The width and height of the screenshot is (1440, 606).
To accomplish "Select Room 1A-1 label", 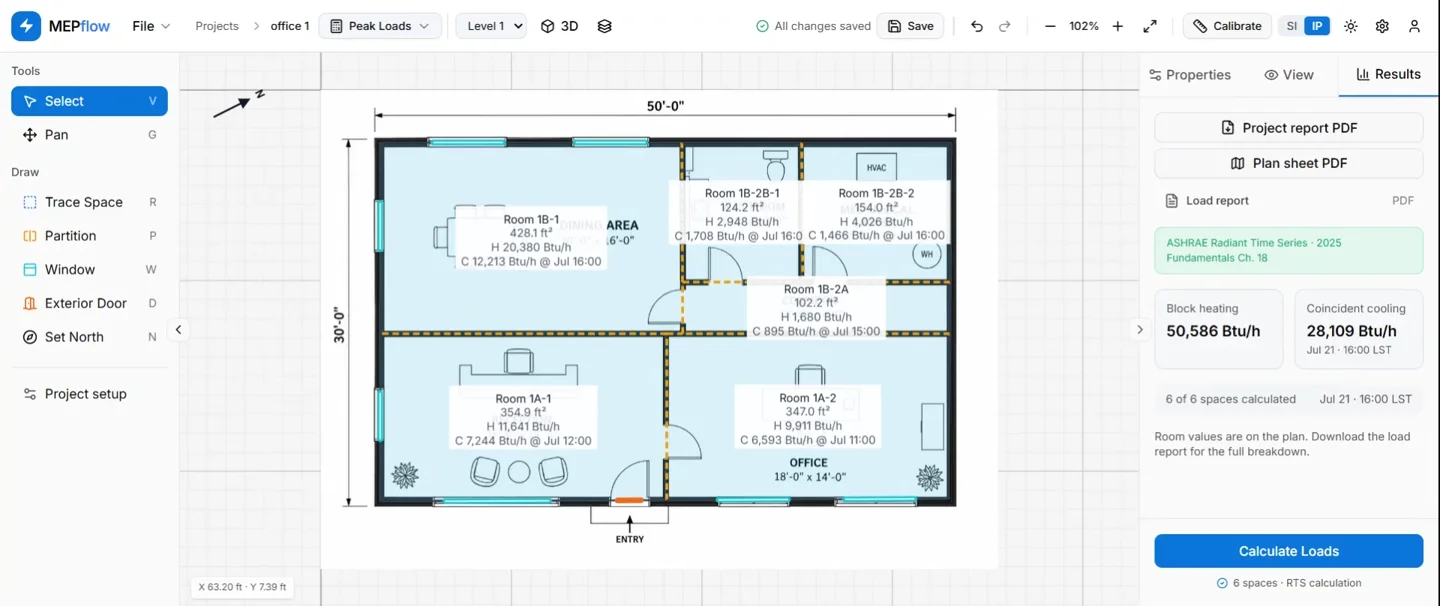I will pyautogui.click(x=523, y=420).
